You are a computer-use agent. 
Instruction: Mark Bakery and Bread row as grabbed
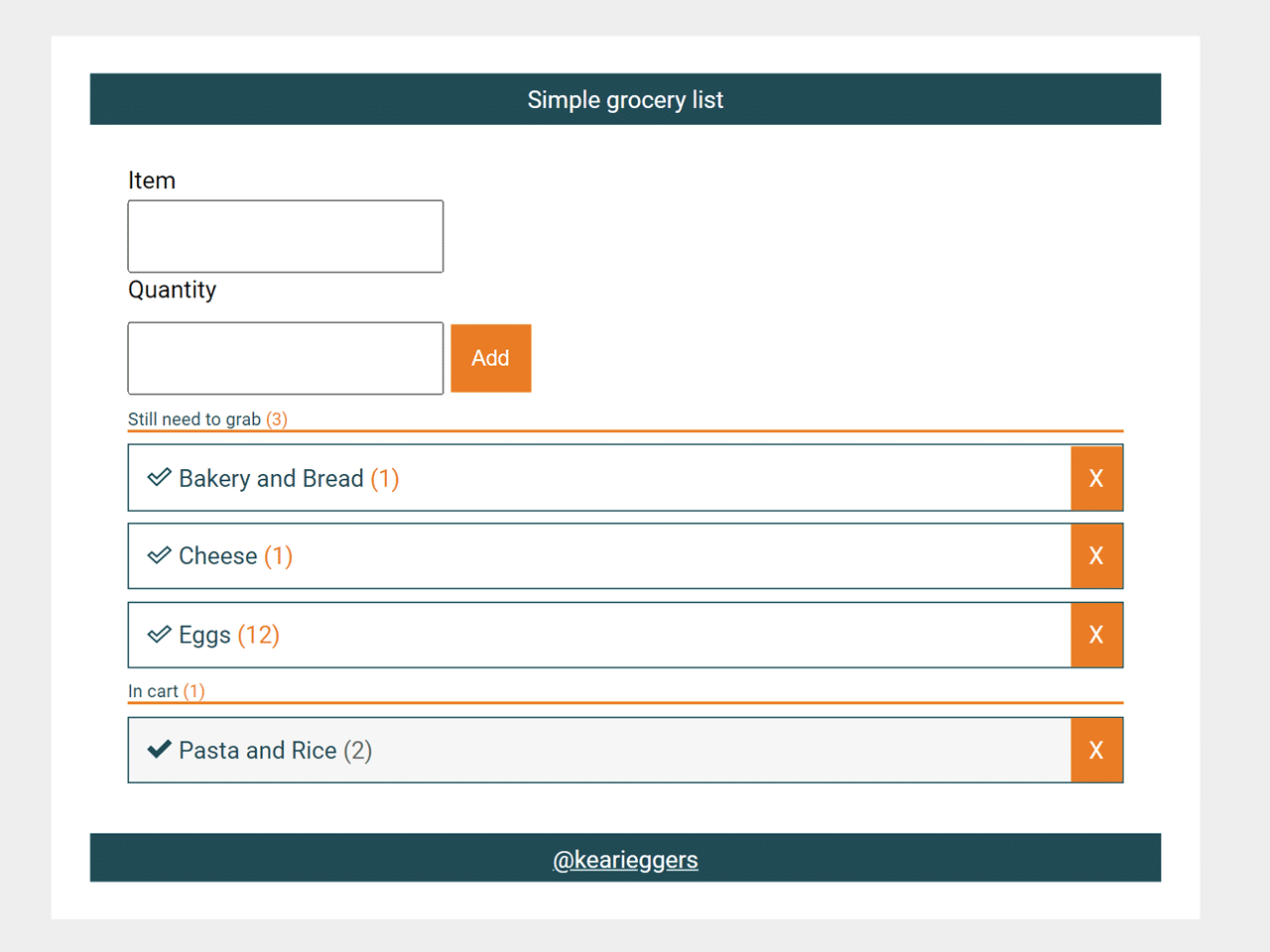coord(595,478)
